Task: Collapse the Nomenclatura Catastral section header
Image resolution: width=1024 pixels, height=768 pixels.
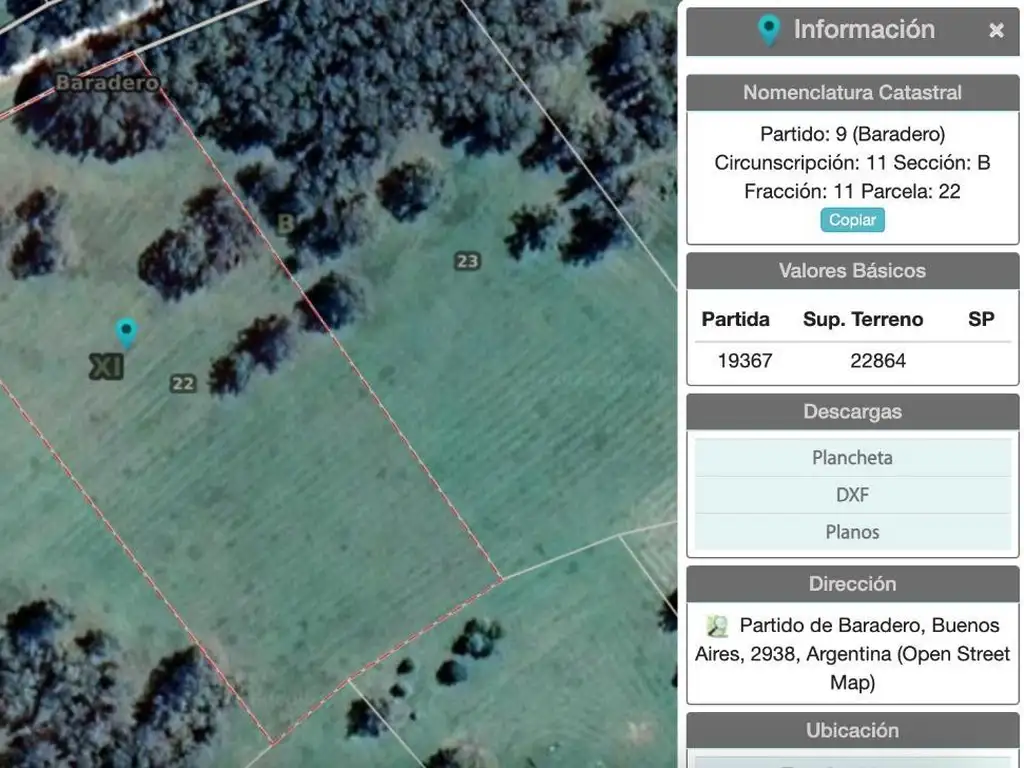Action: (x=852, y=93)
